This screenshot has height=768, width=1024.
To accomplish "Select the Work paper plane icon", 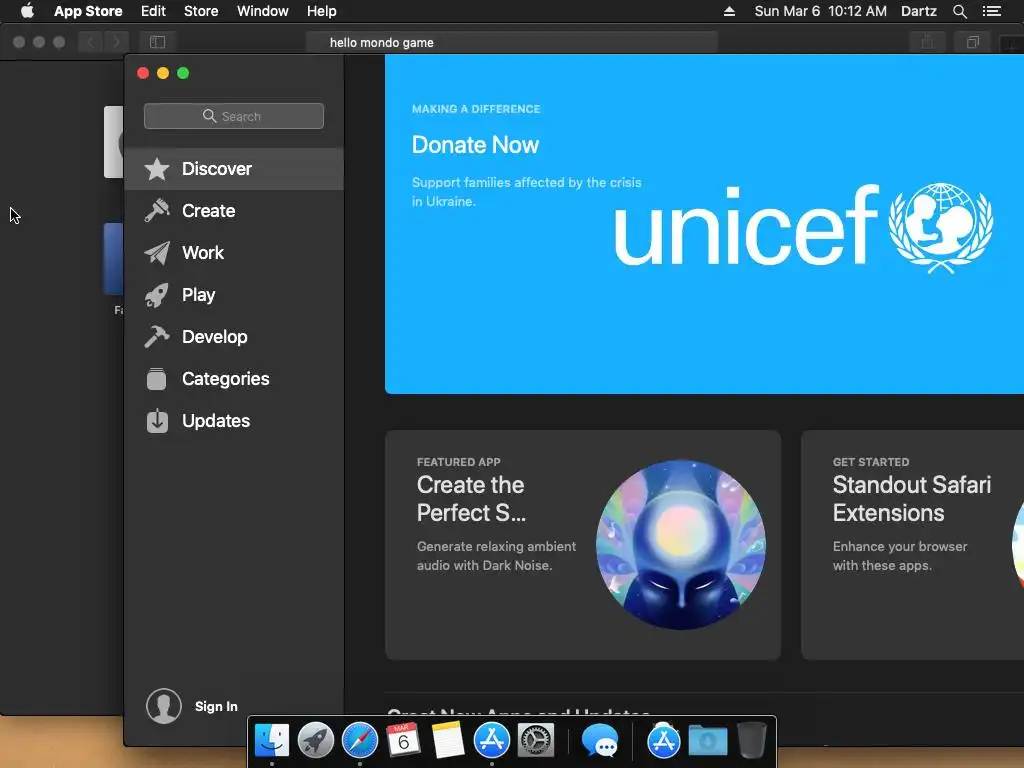I will coord(157,253).
